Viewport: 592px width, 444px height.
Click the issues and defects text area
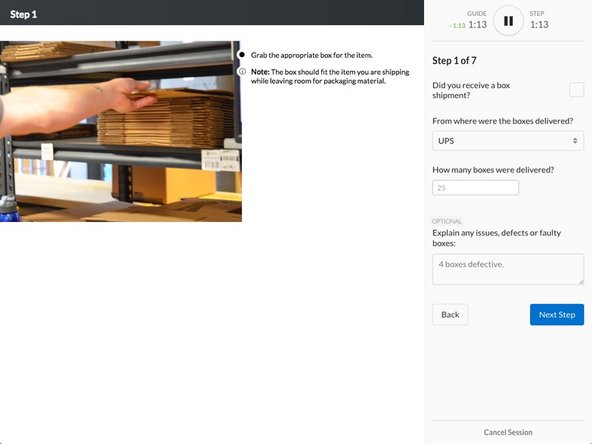click(508, 269)
